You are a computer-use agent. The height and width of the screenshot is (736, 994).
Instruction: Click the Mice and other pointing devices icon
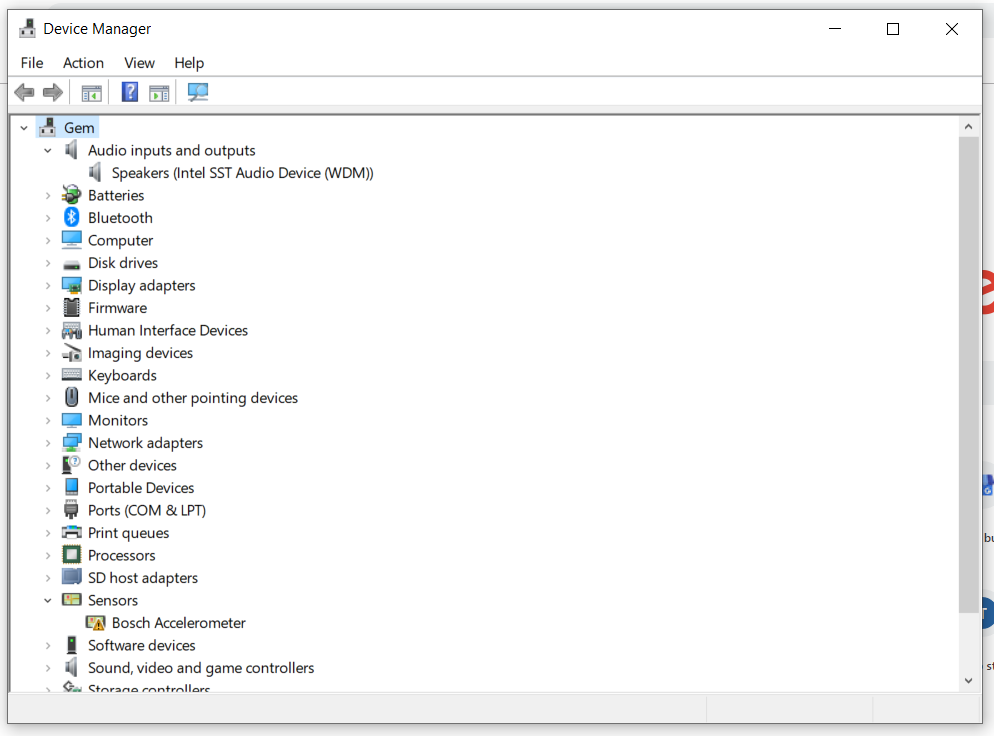72,397
